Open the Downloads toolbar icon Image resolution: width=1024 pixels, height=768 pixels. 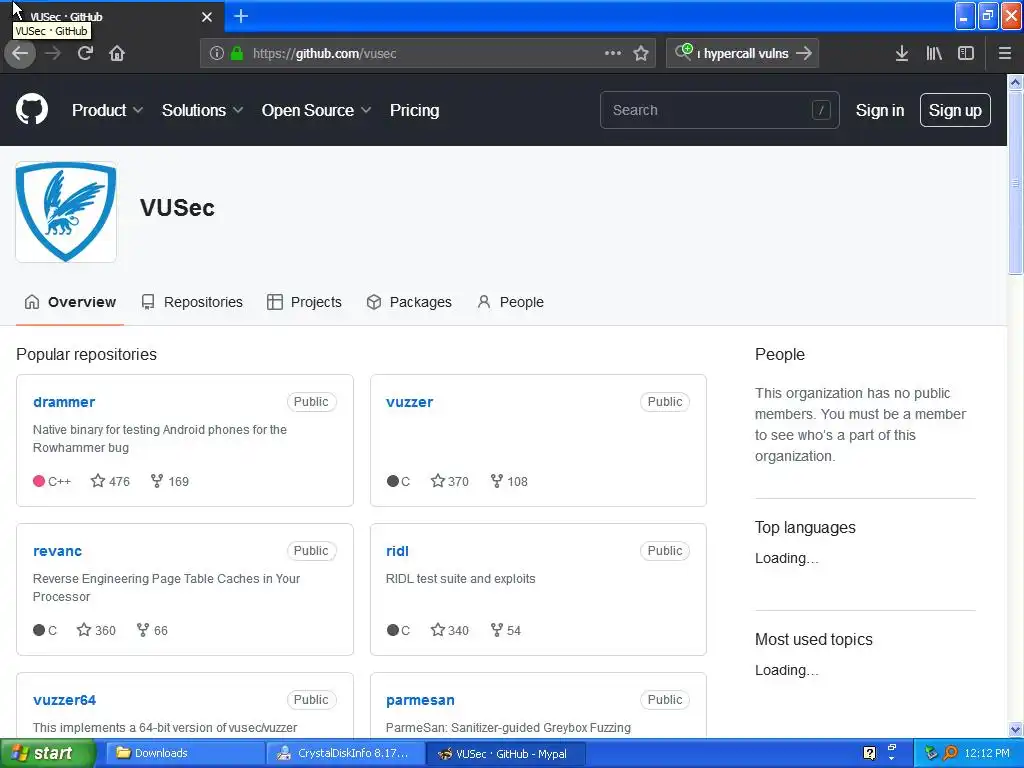pyautogui.click(x=902, y=54)
